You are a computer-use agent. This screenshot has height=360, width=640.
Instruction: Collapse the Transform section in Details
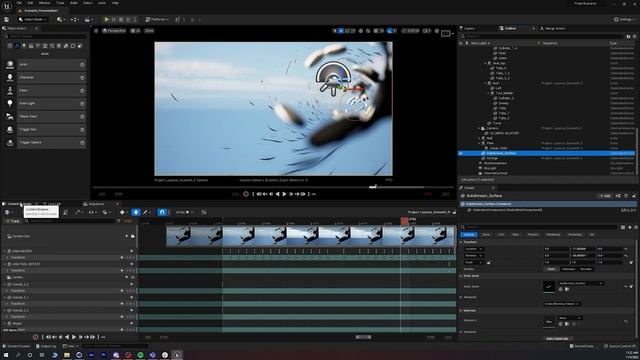pos(461,242)
